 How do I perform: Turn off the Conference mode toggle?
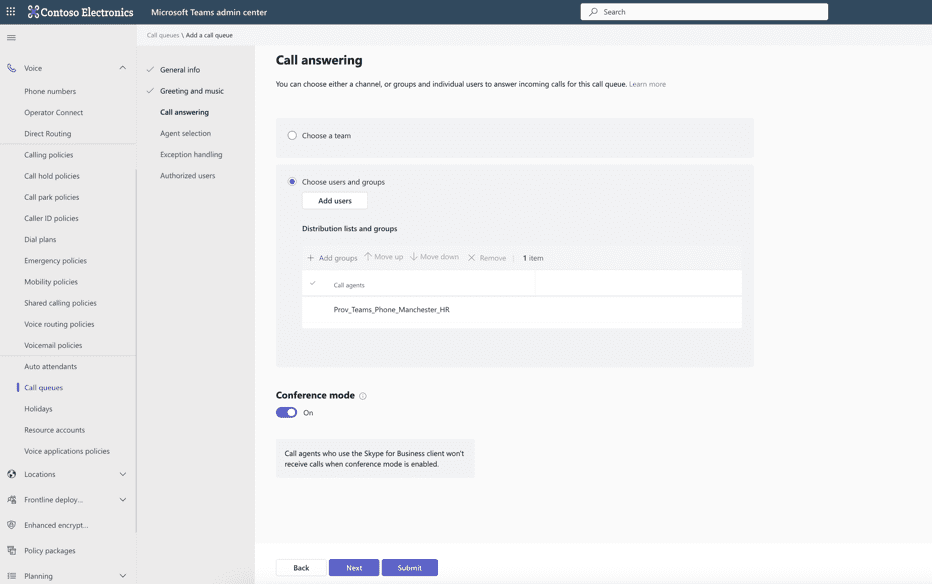286,412
